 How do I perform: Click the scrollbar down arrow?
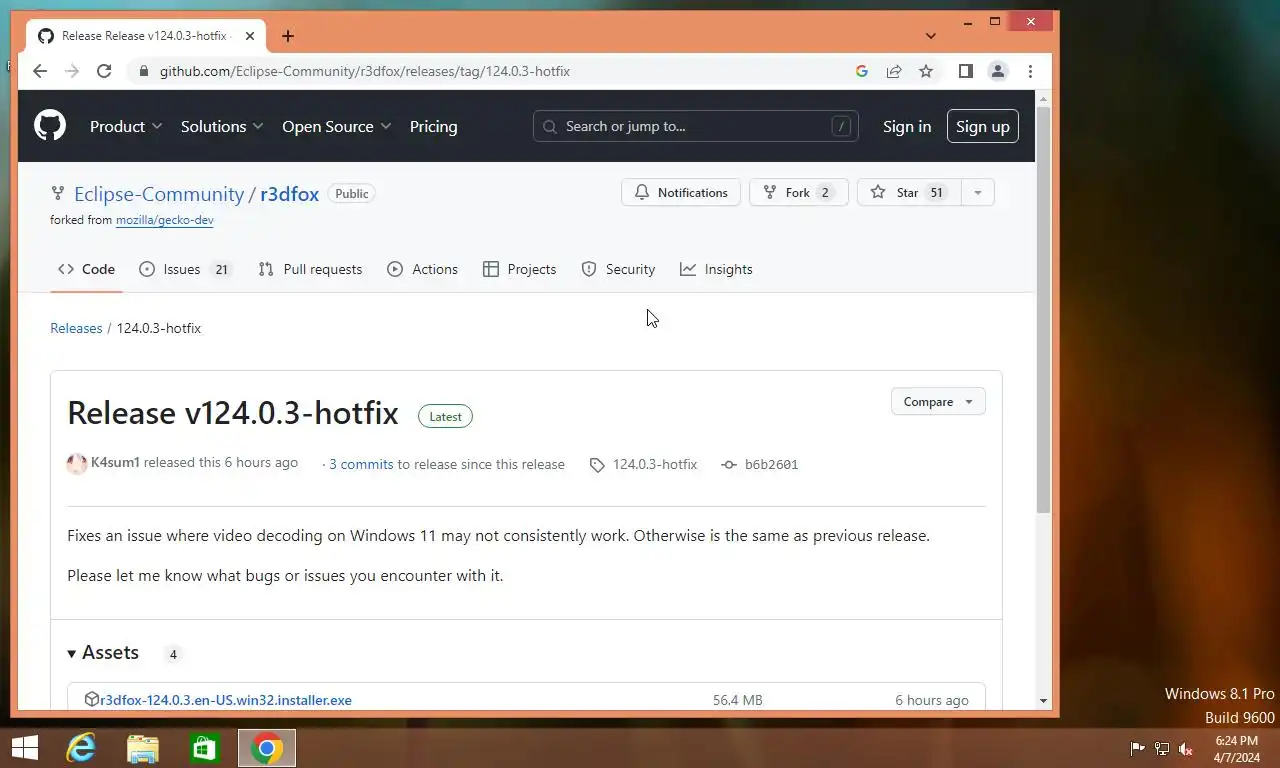(x=1043, y=701)
